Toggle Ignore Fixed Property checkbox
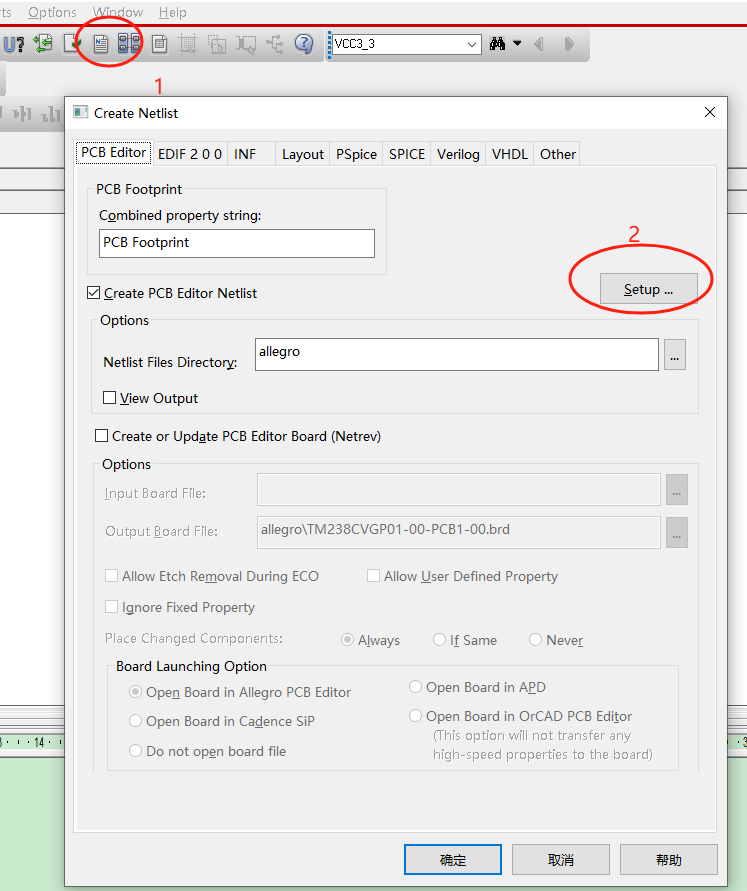This screenshot has width=747, height=891. tap(111, 607)
